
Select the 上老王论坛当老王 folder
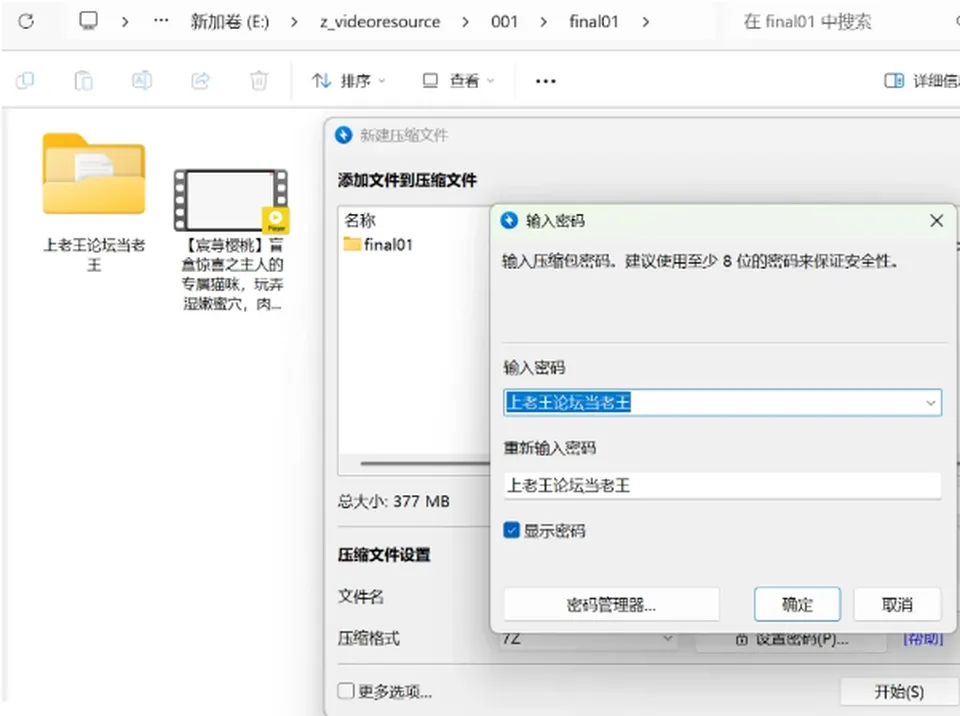click(94, 202)
